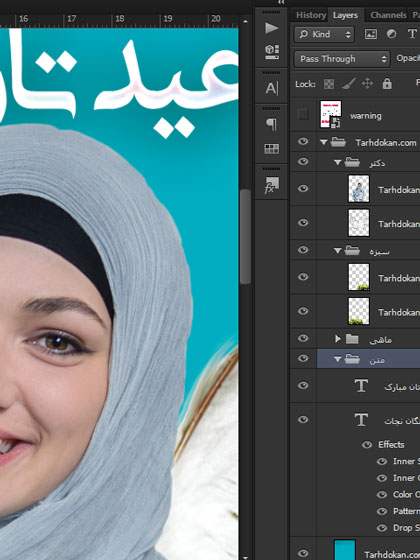The image size is (420, 560).
Task: Select the woman photo layer thumbnail in دکتر
Action: tap(359, 189)
